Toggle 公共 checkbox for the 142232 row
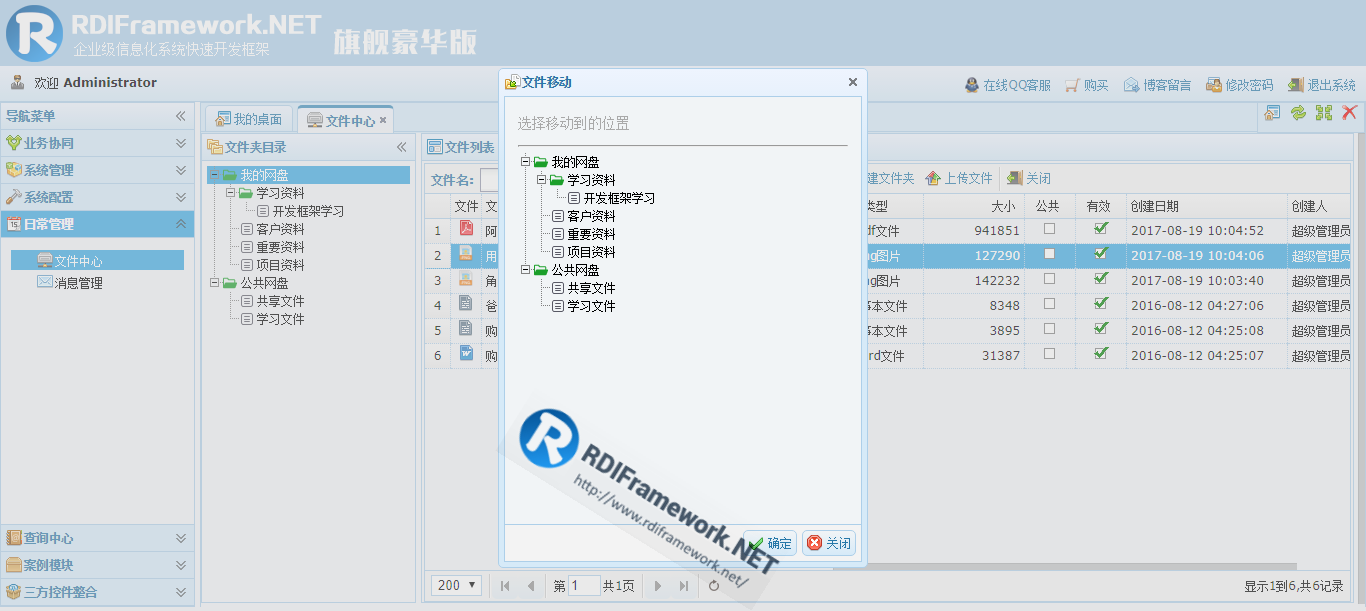This screenshot has width=1366, height=611. (x=1049, y=279)
